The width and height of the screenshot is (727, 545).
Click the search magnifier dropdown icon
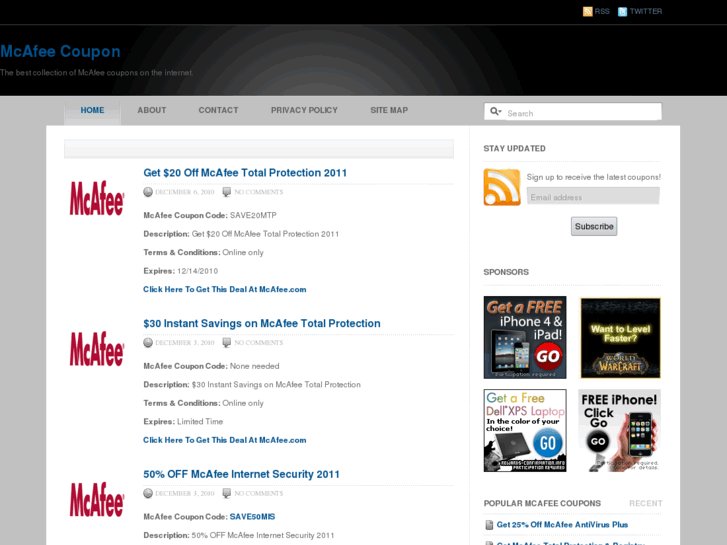(x=496, y=111)
